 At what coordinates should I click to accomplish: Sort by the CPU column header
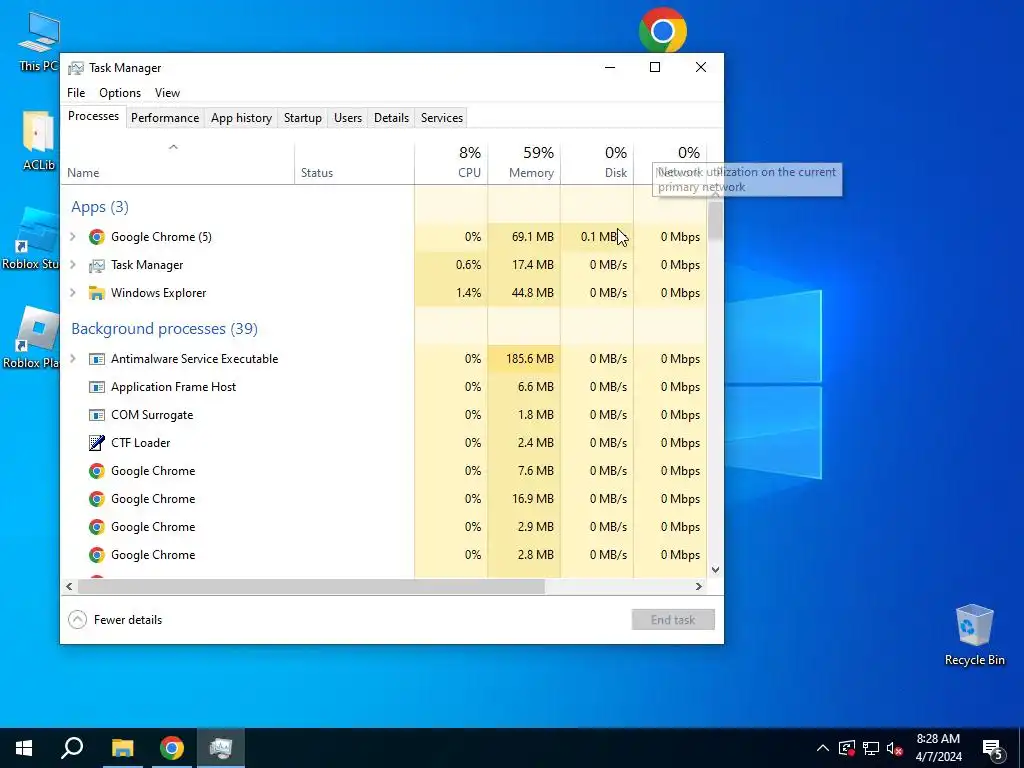(451, 163)
